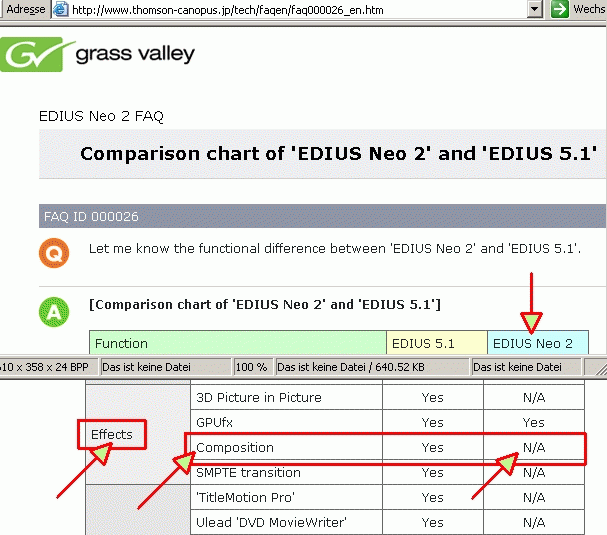Click 'N/A' in the DVD MovieWriter row
This screenshot has width=607, height=535.
[x=534, y=522]
